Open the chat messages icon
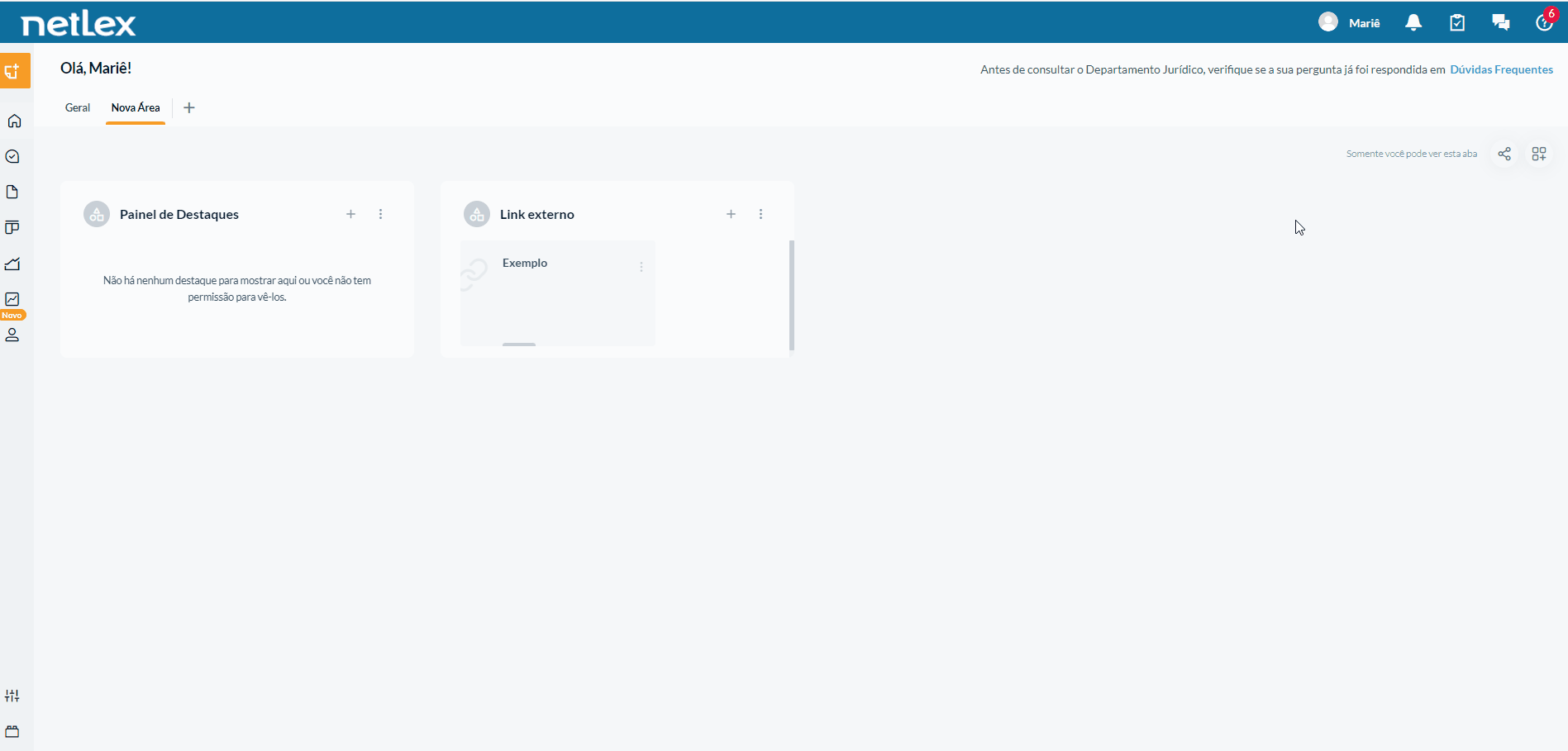1568x751 pixels. click(1501, 23)
